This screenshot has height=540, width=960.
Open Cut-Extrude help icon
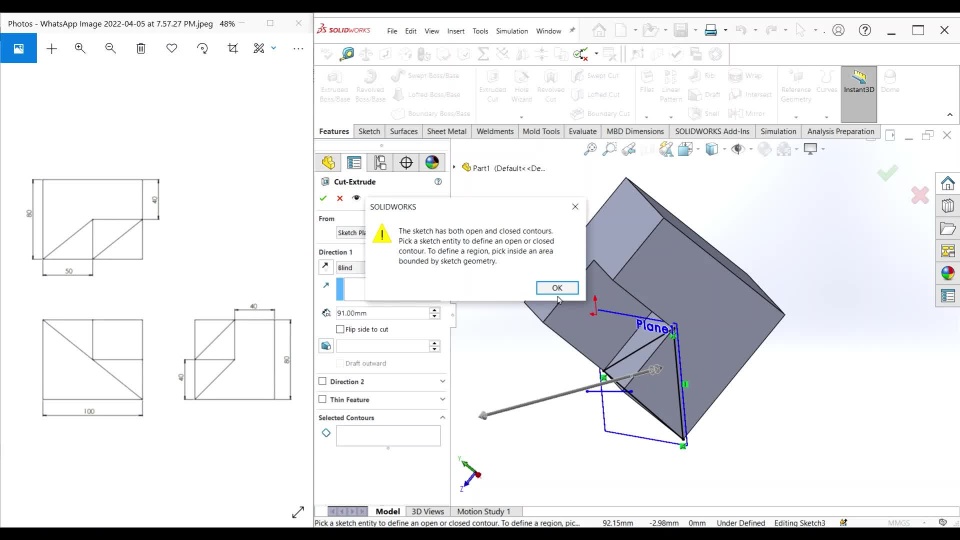point(438,182)
